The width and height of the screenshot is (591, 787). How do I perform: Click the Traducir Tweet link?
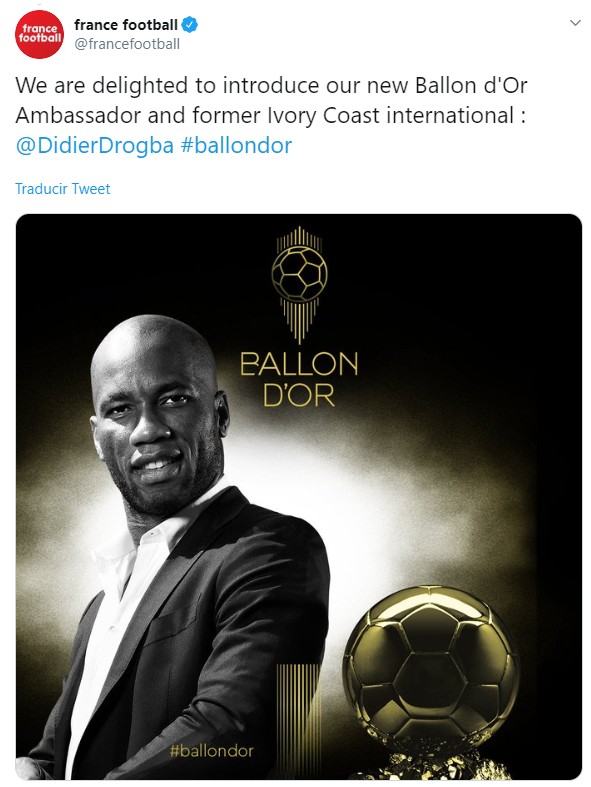coord(63,189)
